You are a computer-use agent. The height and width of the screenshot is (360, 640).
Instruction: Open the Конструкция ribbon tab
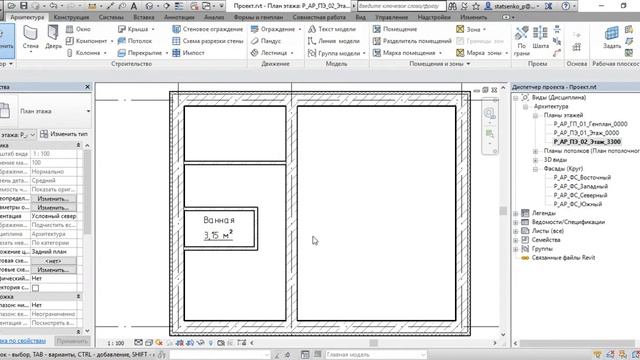71,18
